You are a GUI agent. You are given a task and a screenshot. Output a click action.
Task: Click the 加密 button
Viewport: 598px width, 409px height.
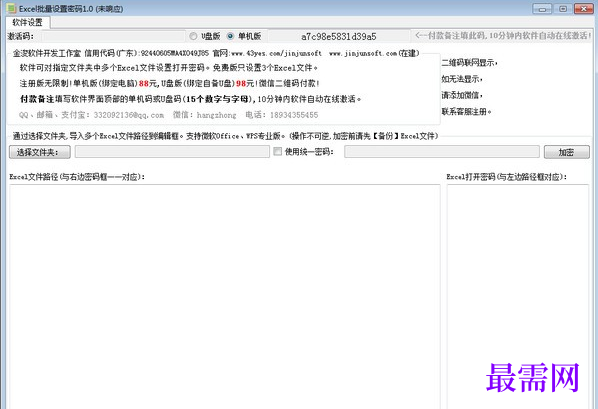(566, 152)
